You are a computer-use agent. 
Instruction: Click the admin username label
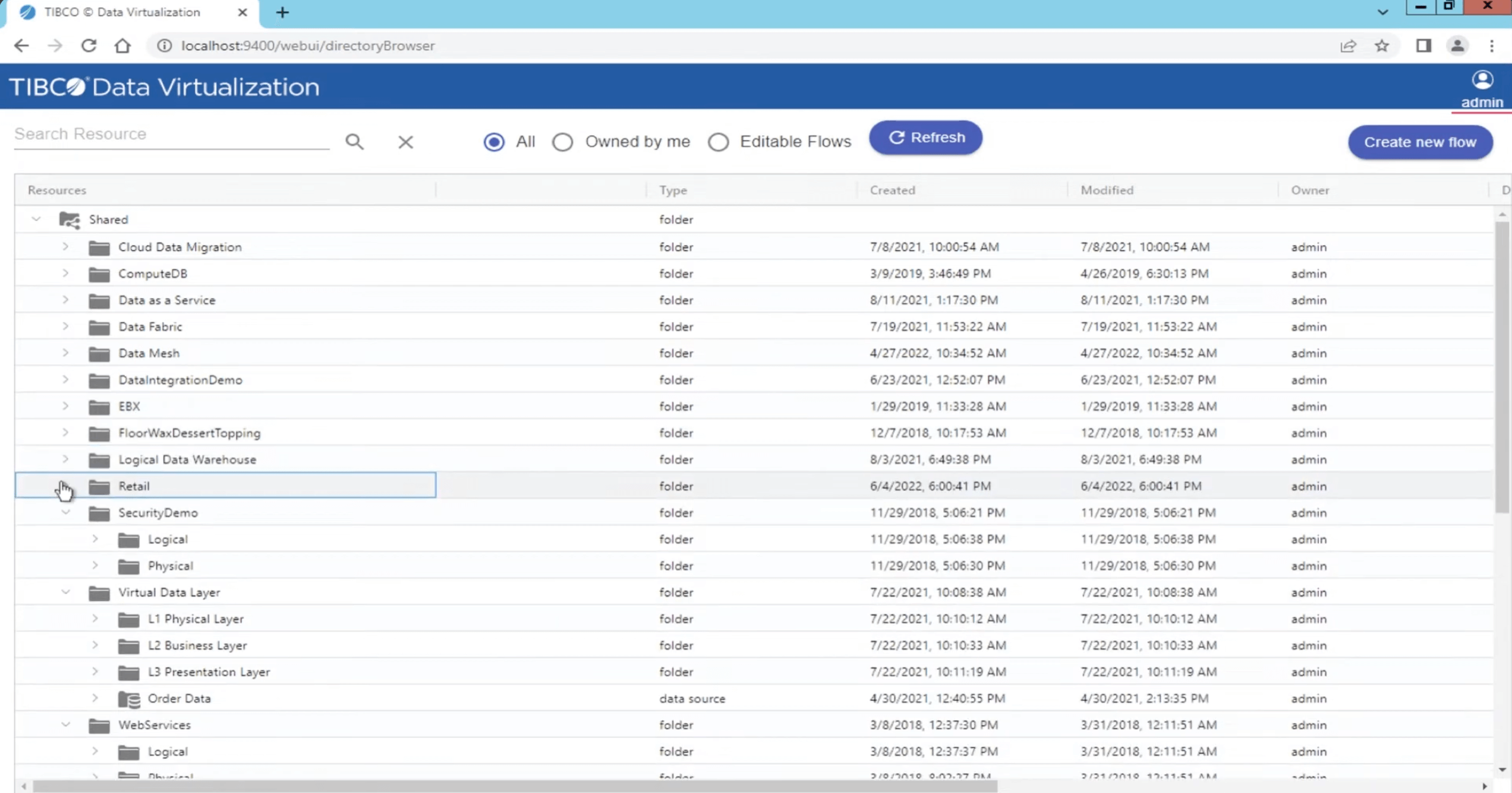(1482, 102)
